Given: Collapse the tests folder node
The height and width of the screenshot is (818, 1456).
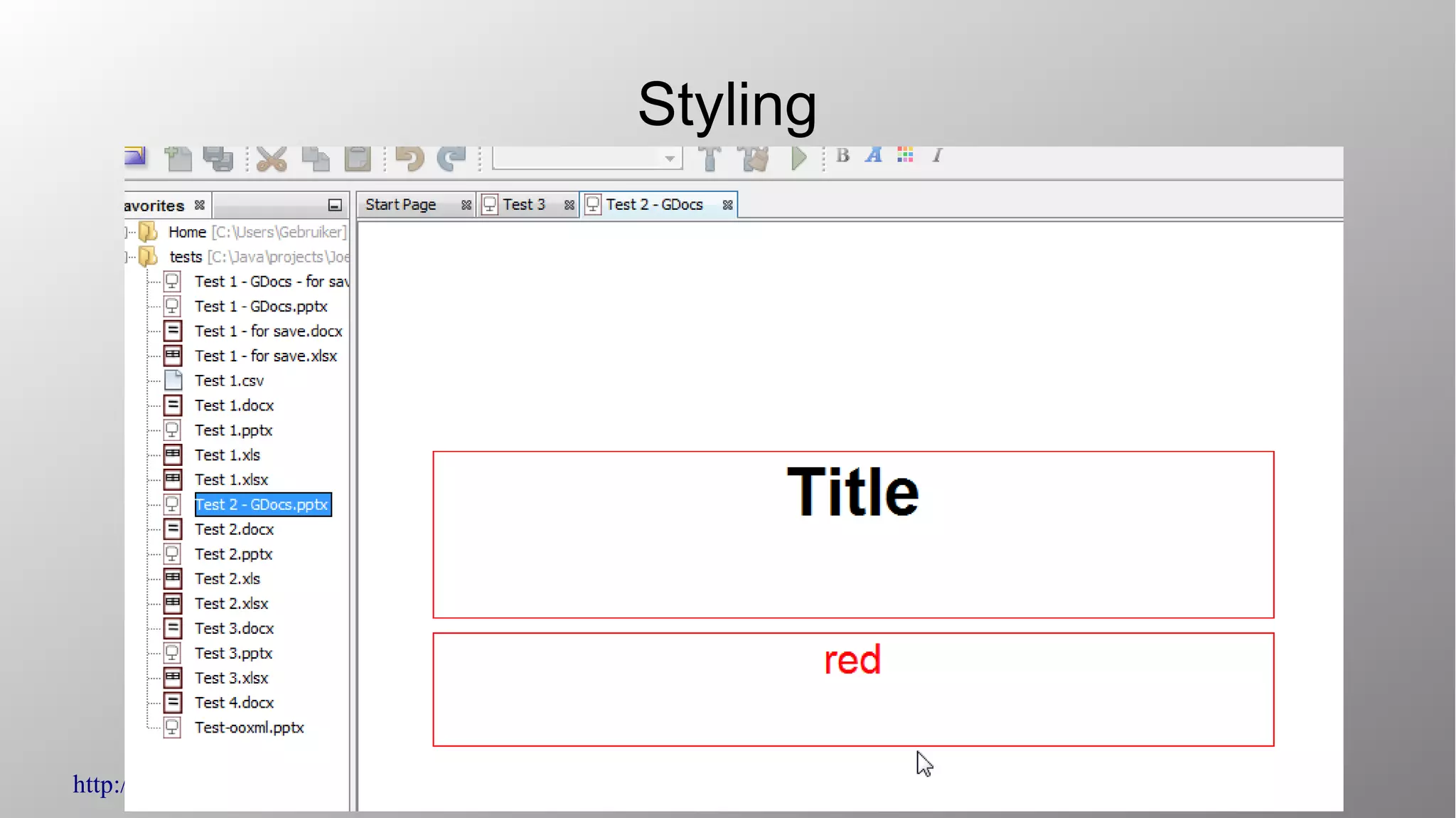Looking at the screenshot, I should coord(128,257).
